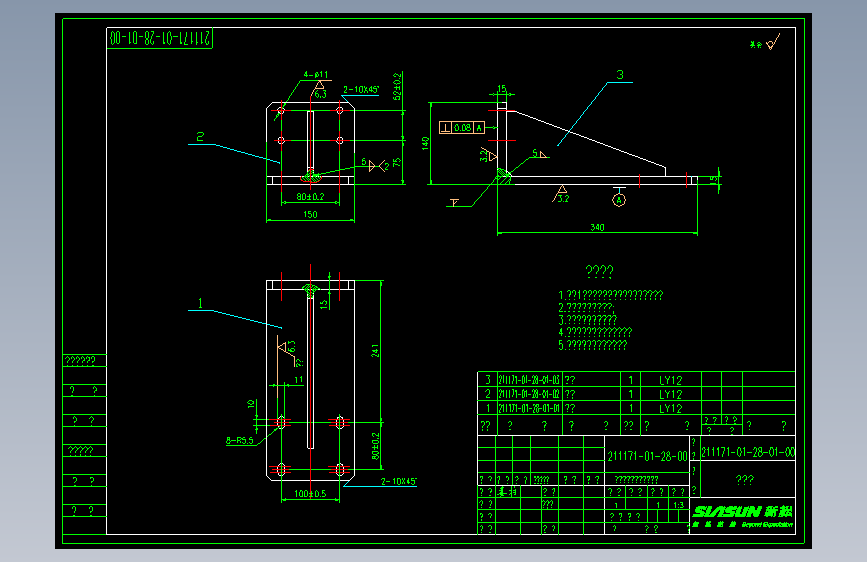Screen dimensions: 867x562
Task: Click the part balloon number '3'
Action: [620, 75]
